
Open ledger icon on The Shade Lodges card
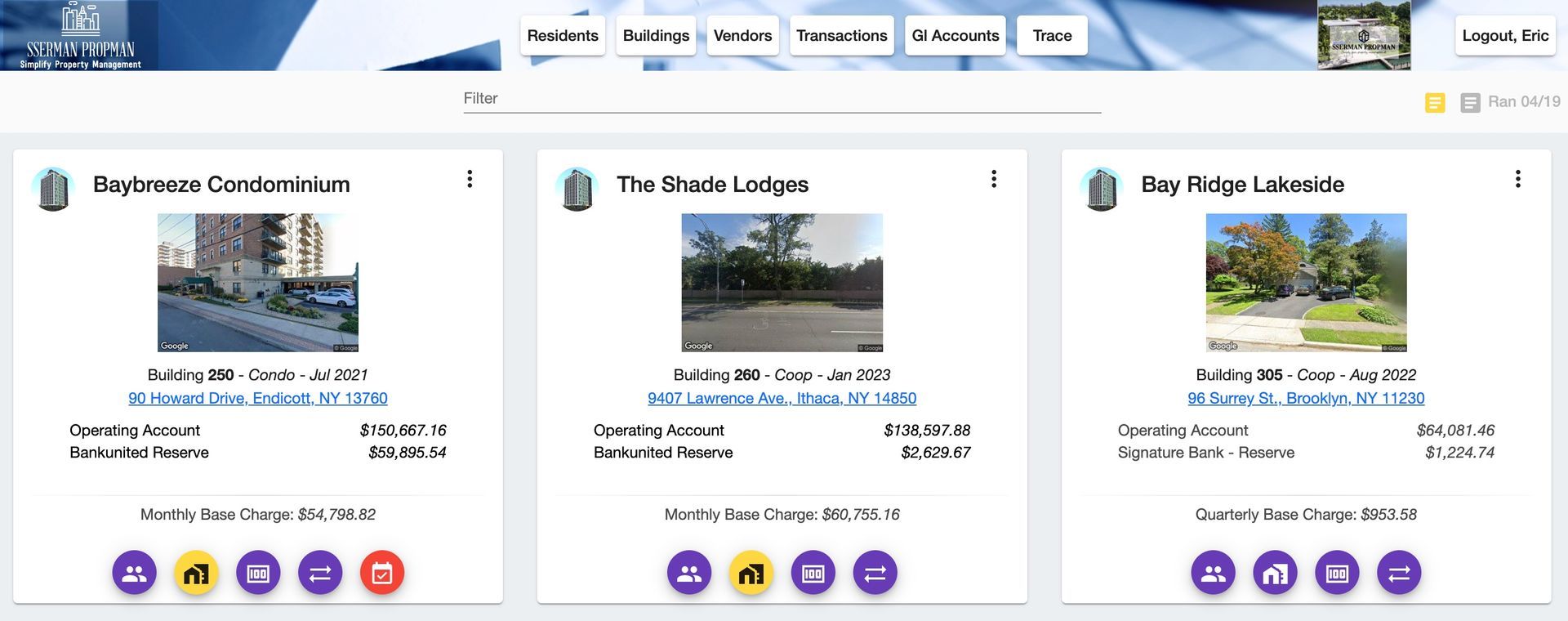point(813,573)
